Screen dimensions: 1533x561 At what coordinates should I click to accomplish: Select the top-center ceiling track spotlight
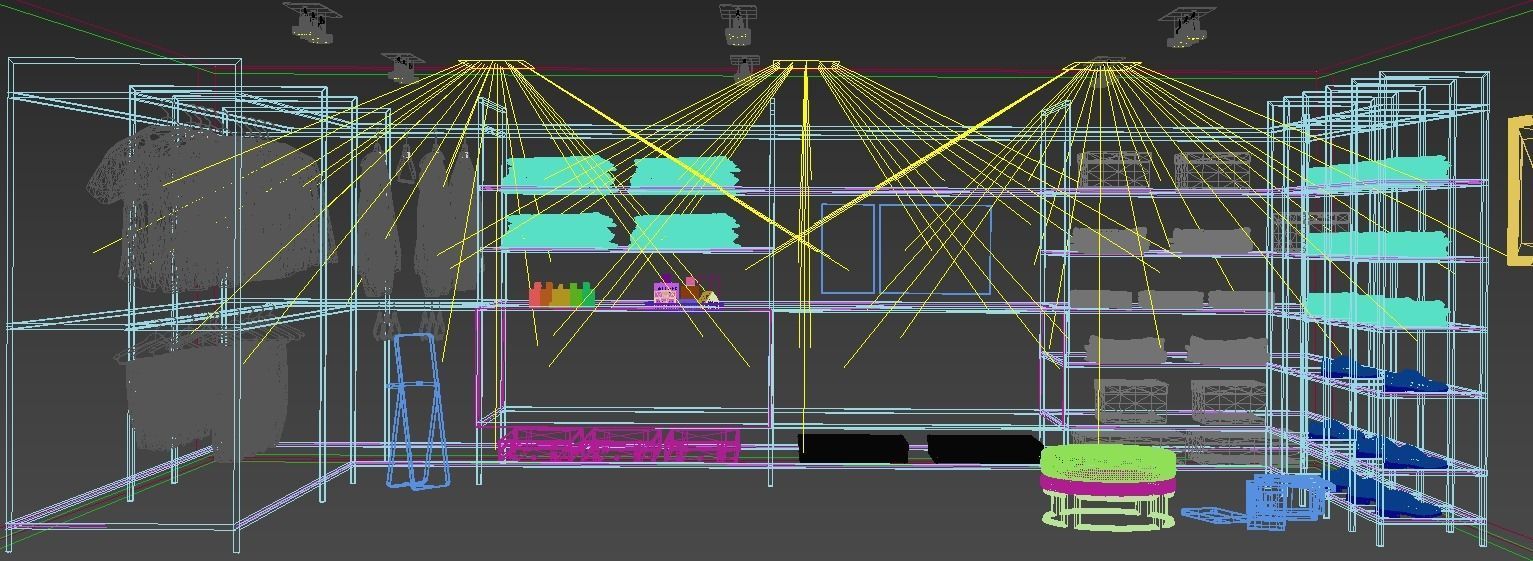click(738, 25)
